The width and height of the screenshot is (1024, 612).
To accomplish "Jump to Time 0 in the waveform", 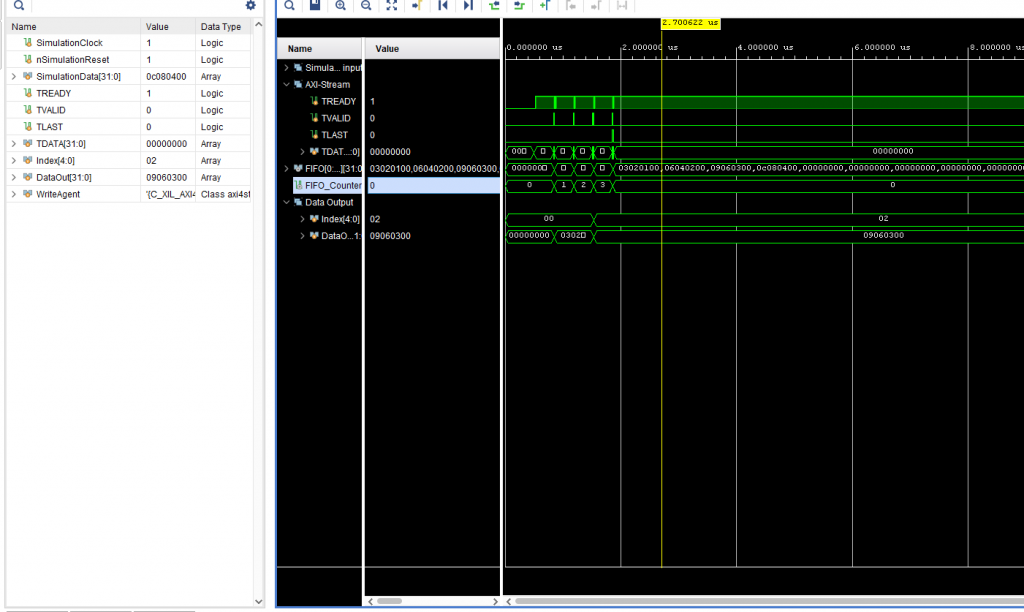I will [x=443, y=6].
